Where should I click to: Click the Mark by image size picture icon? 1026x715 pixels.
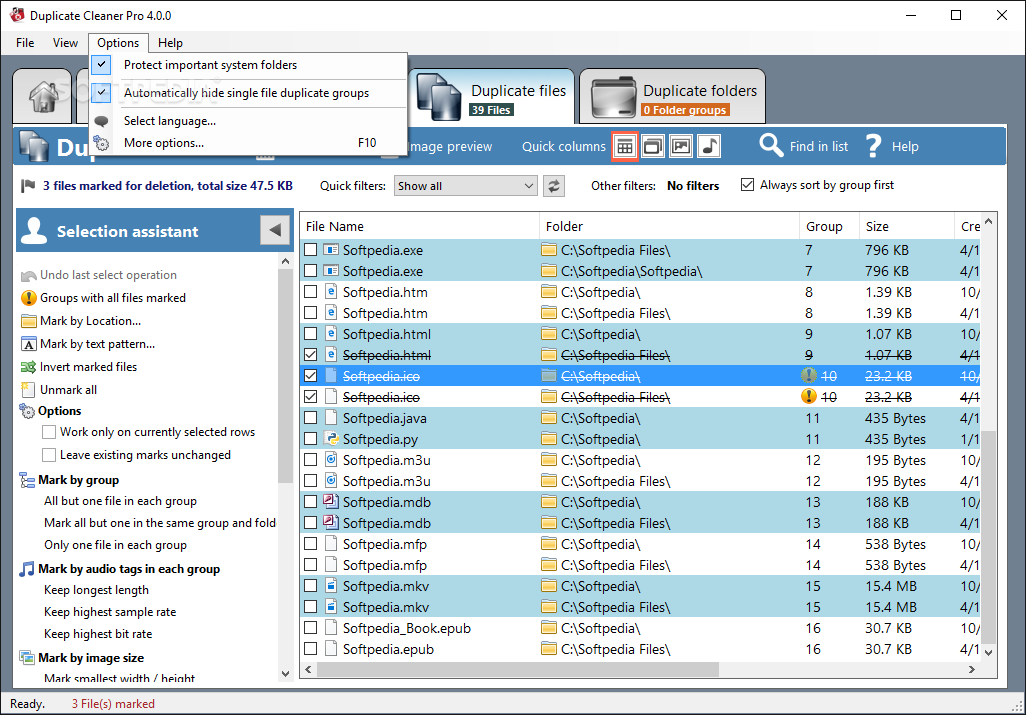click(x=27, y=657)
